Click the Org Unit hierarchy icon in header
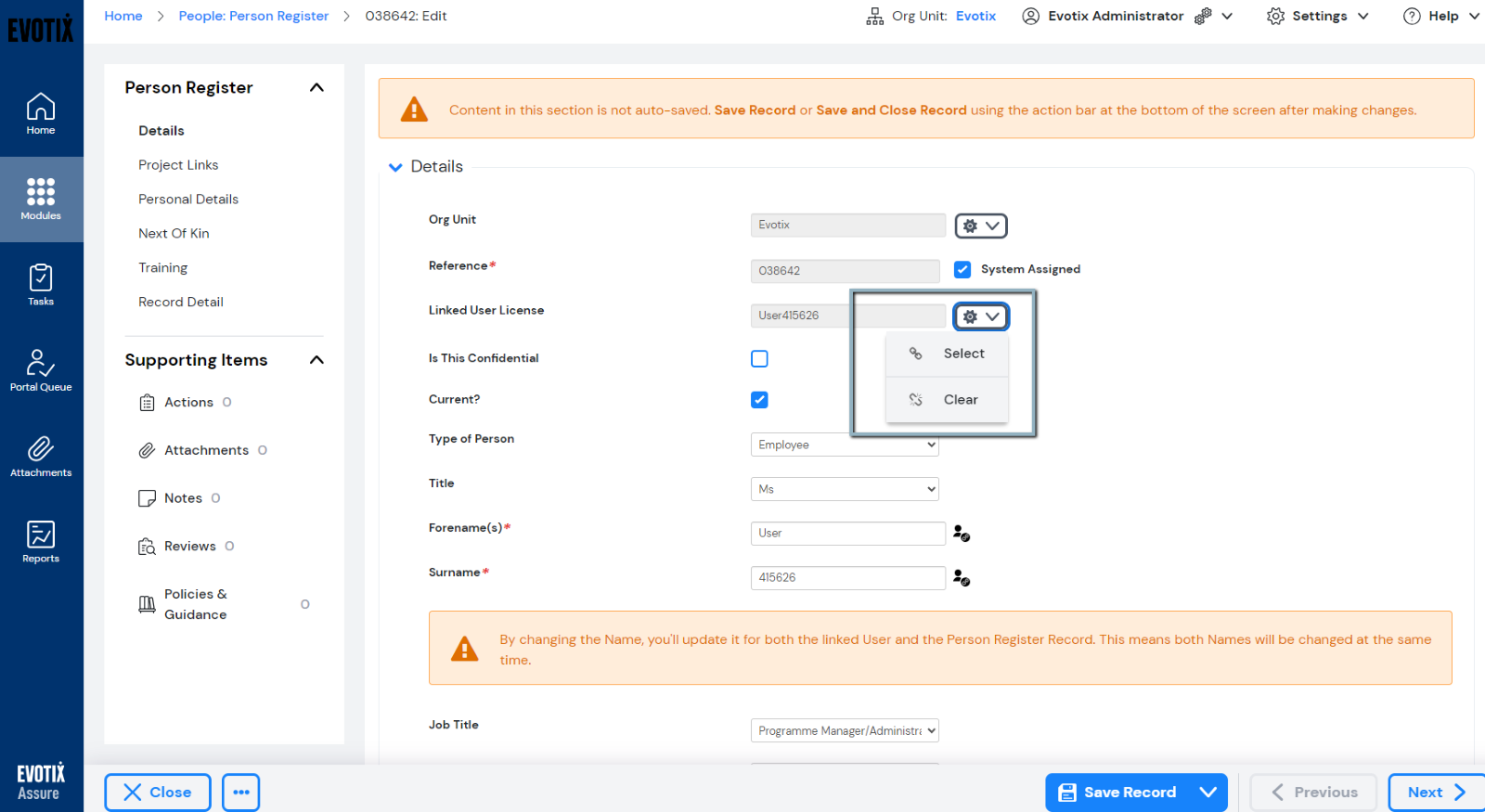1485x812 pixels. (874, 16)
